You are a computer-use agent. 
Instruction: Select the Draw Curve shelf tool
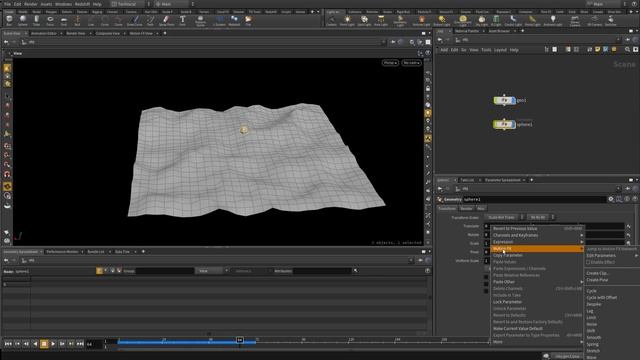pos(135,20)
